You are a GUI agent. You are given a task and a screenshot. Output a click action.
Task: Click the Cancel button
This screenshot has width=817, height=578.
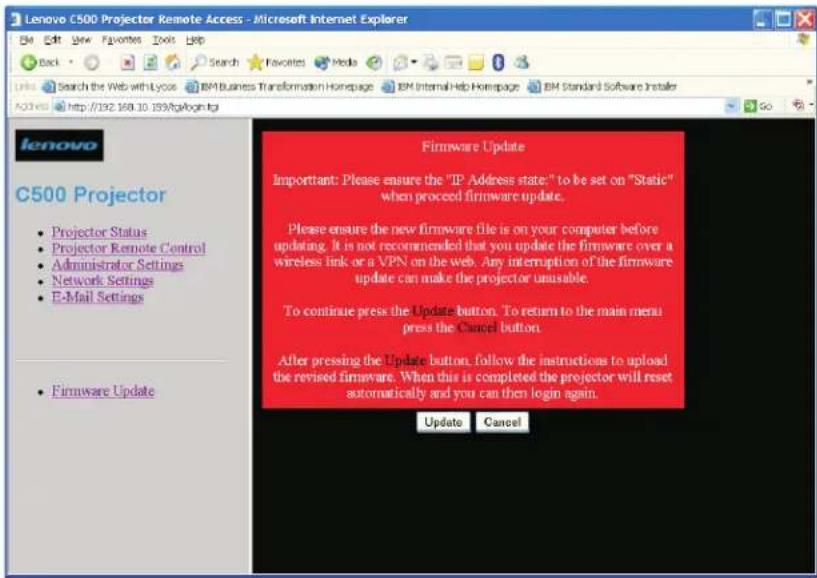(502, 422)
